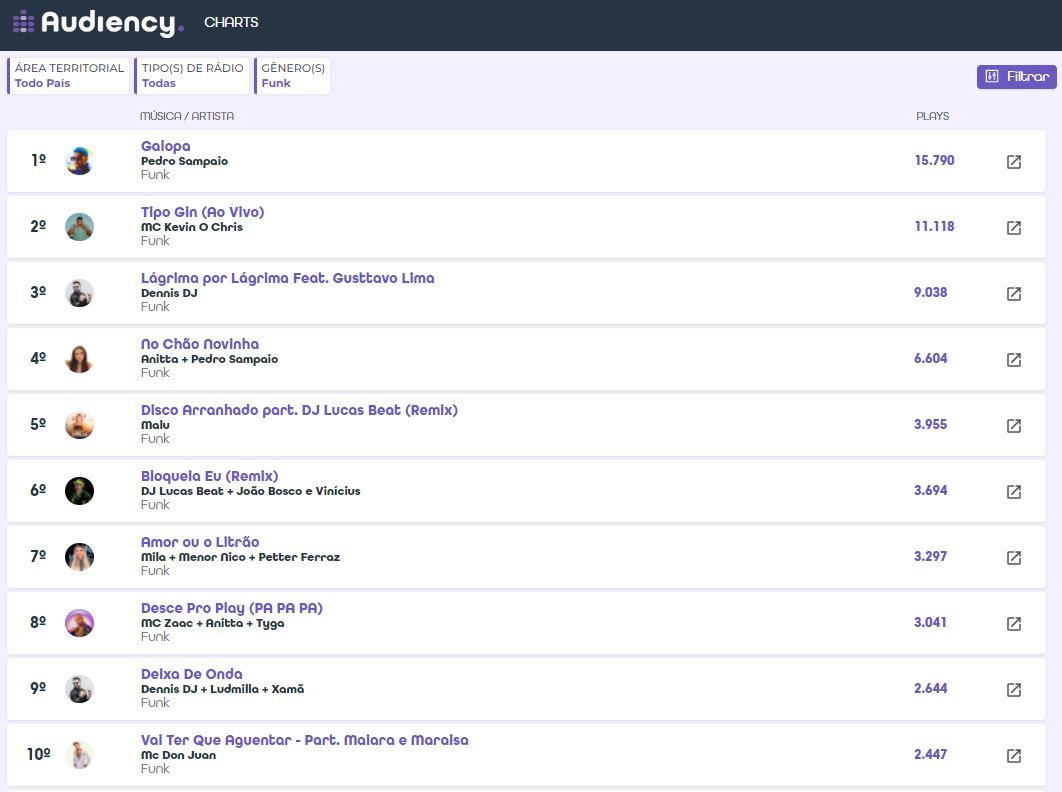
Task: Click Malu avatar in 5º row
Action: (x=79, y=425)
